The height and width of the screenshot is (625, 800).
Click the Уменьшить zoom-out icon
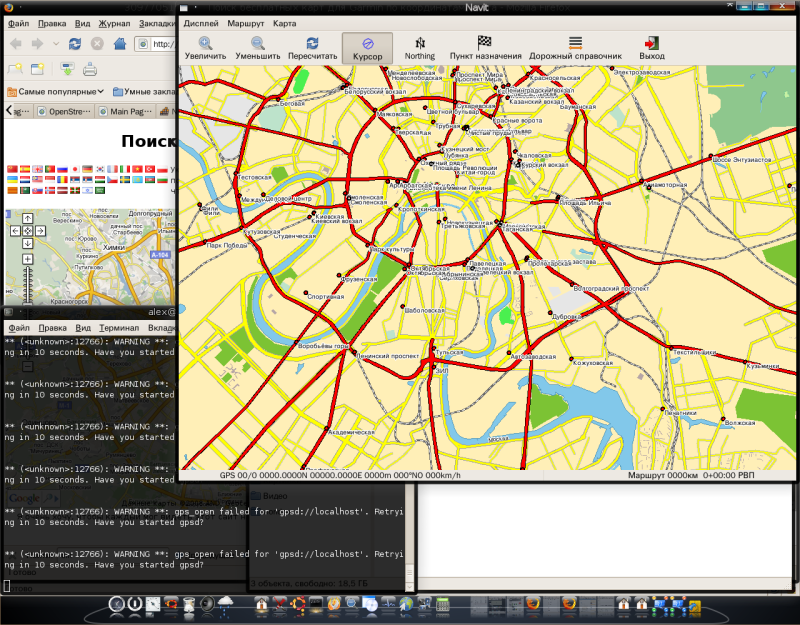point(258,43)
